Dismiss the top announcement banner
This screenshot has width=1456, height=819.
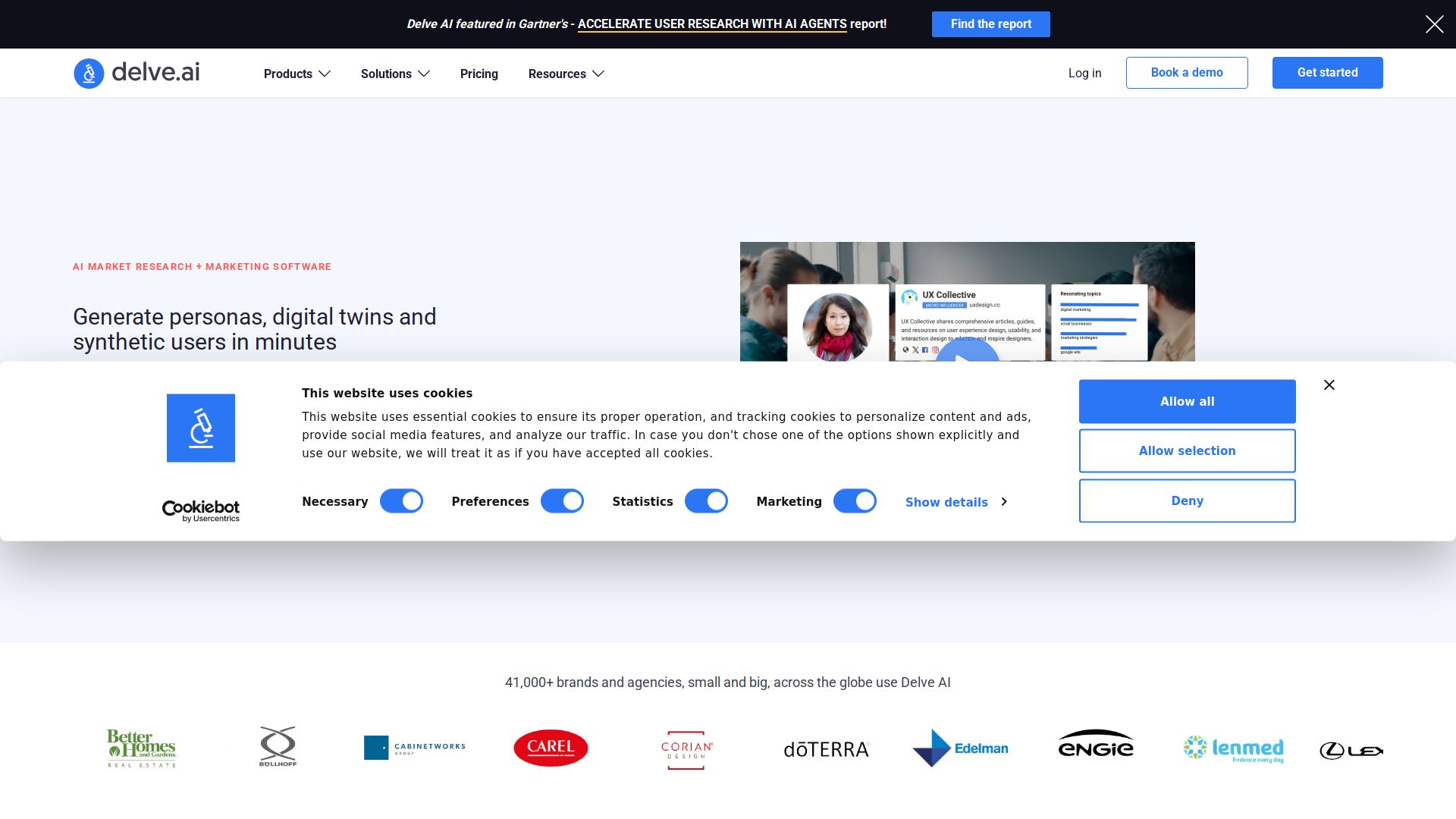coord(1434,24)
